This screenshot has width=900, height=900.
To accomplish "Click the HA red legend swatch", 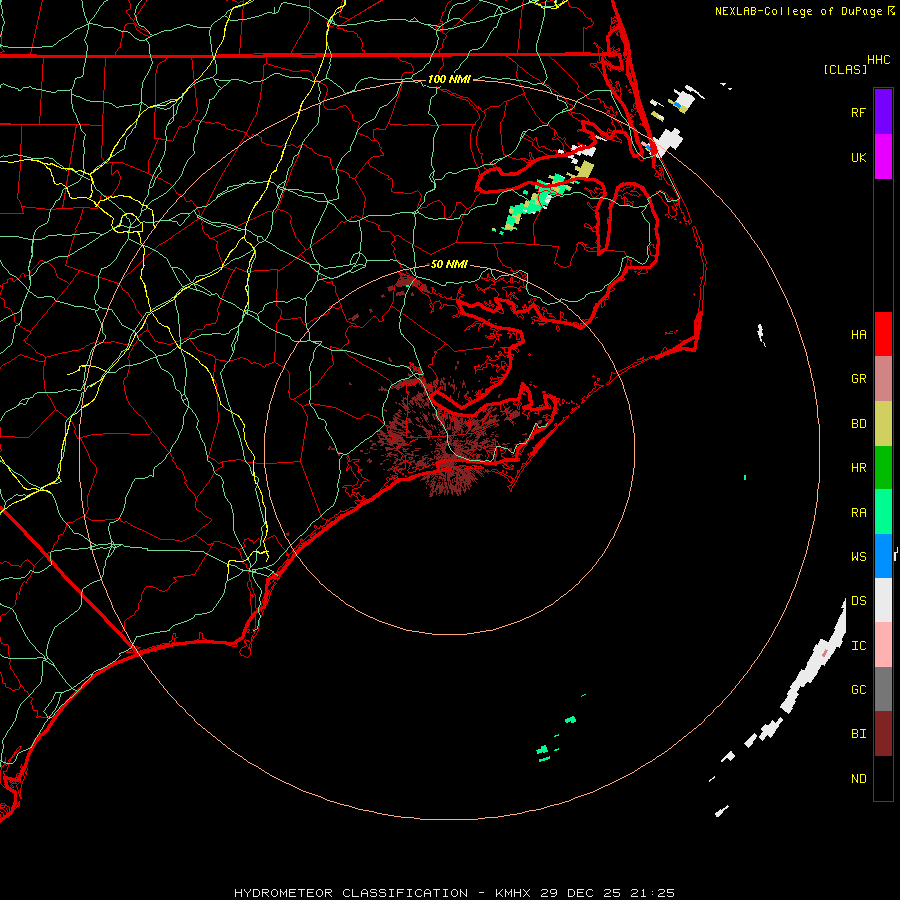I will (883, 334).
